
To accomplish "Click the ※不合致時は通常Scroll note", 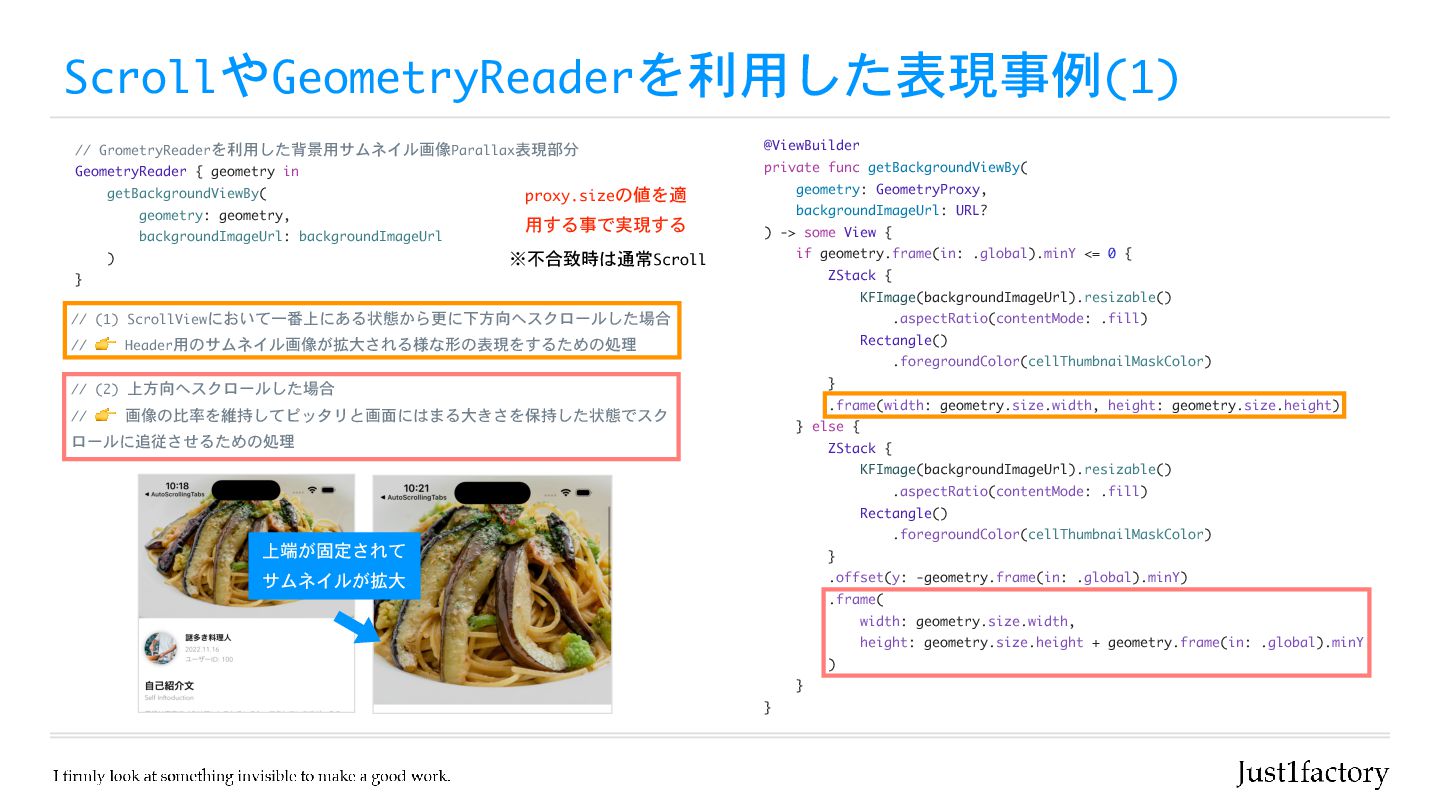I will coord(608,259).
